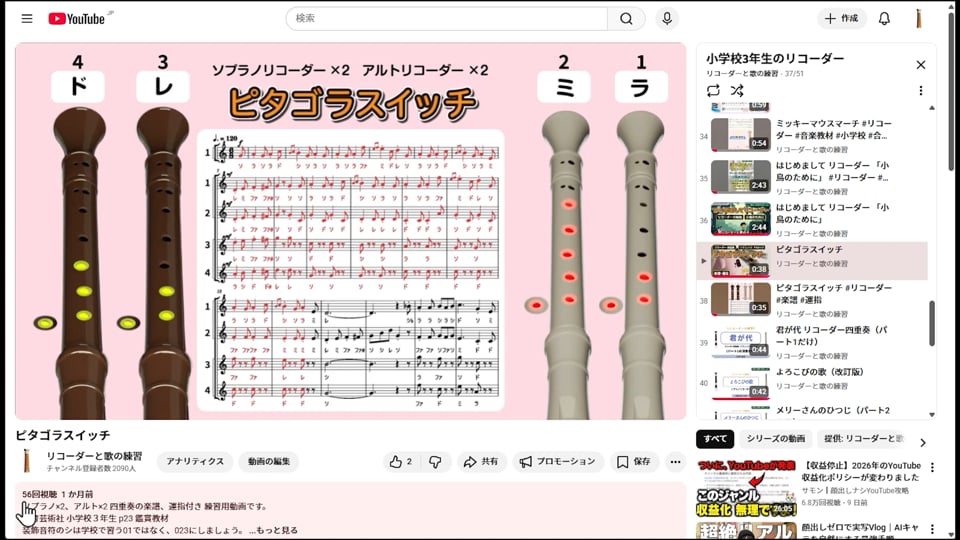Open thumbnail of video 38 0:35
Screen dimensions: 960x540
tap(740, 299)
